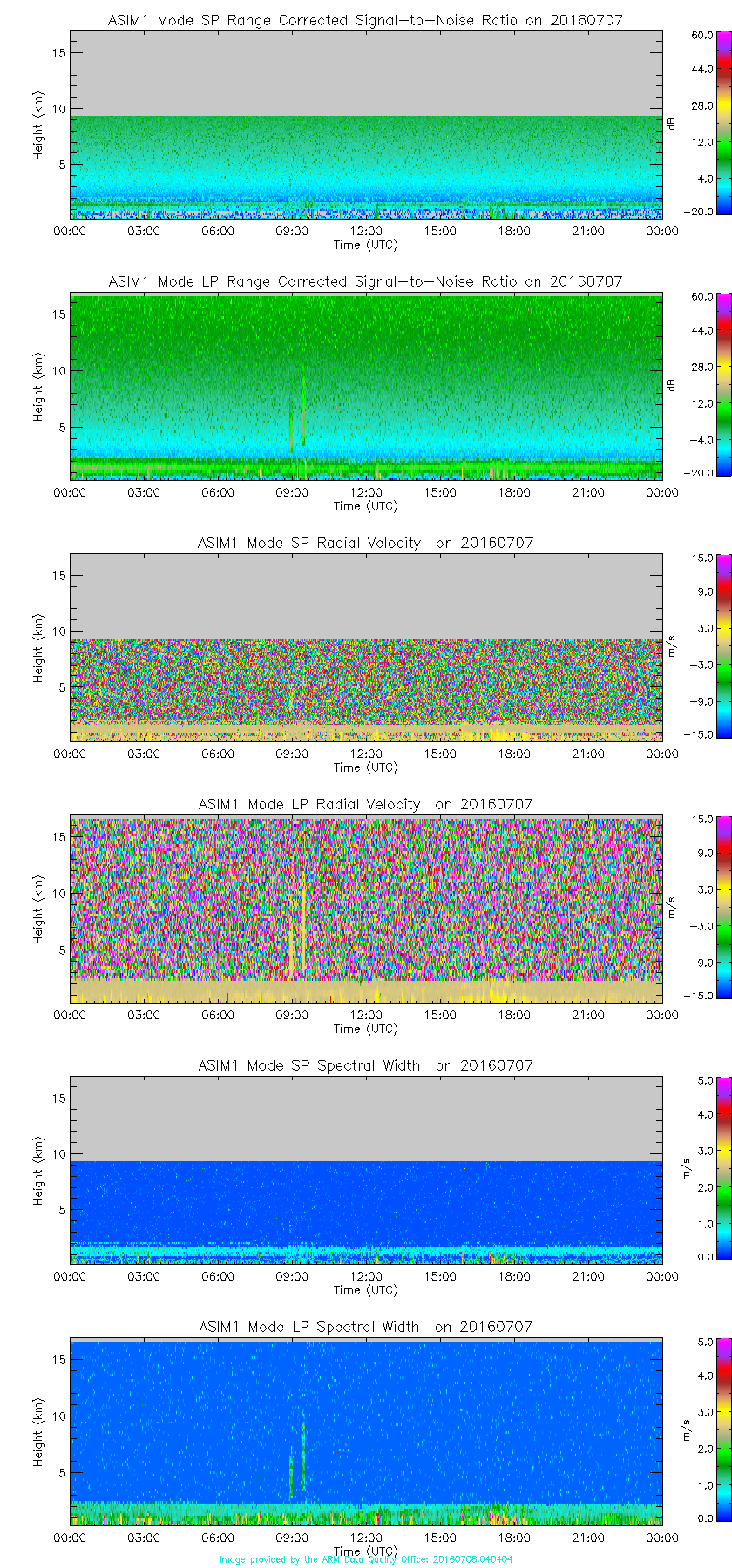732x1568 pixels.
Task: Select the Mode LP Radial Velocity title
Action: coord(365,804)
